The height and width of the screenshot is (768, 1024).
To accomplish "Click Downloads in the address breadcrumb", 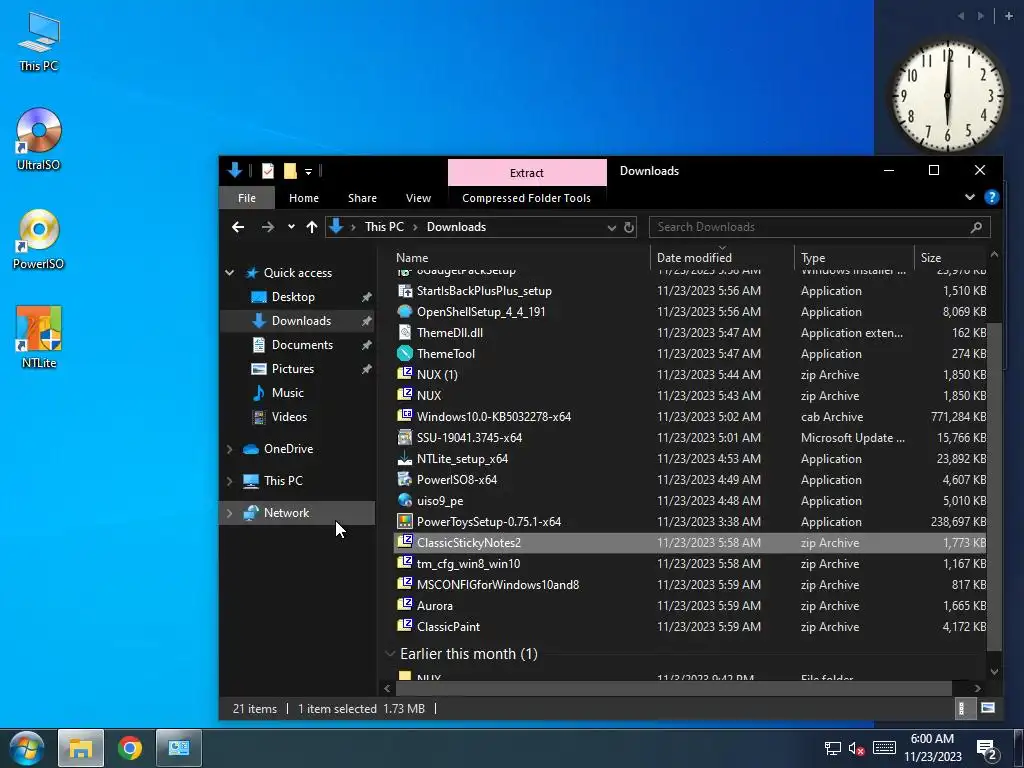I will click(456, 227).
